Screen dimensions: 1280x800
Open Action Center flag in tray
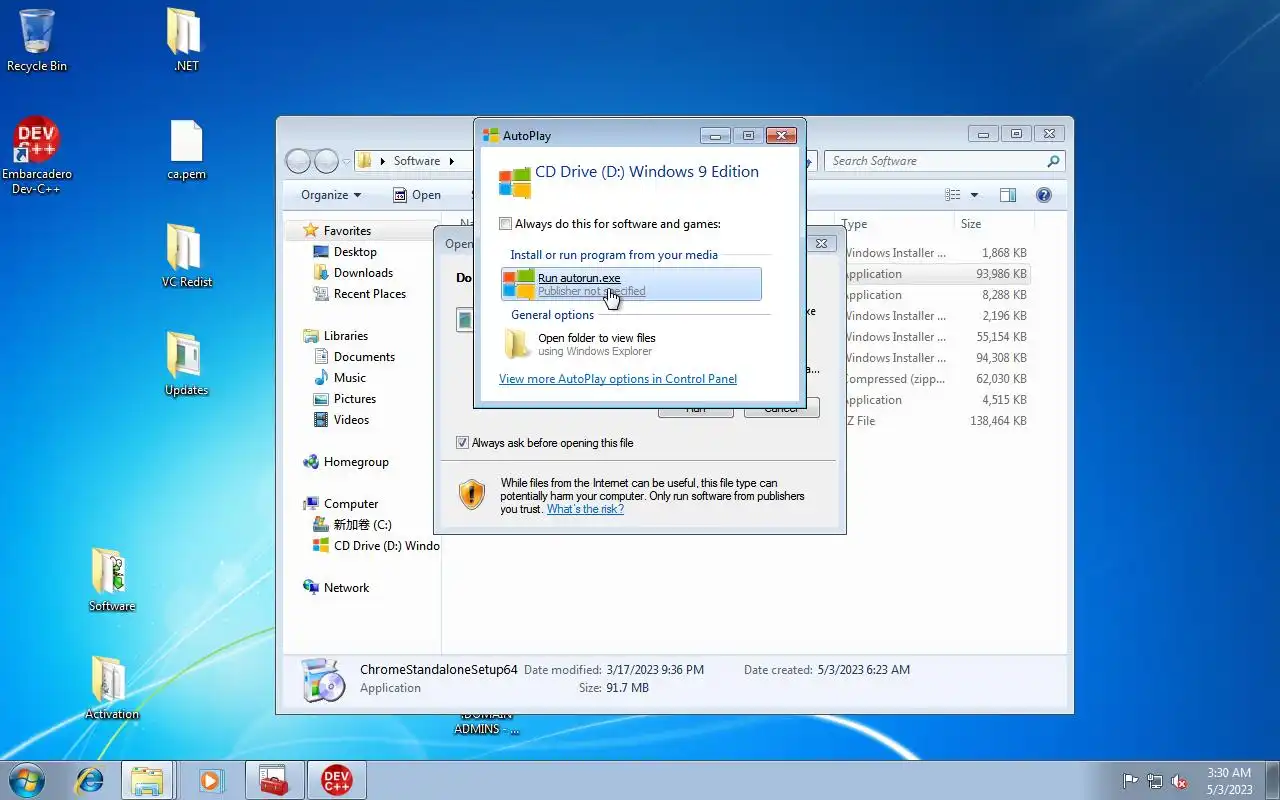coord(1130,781)
